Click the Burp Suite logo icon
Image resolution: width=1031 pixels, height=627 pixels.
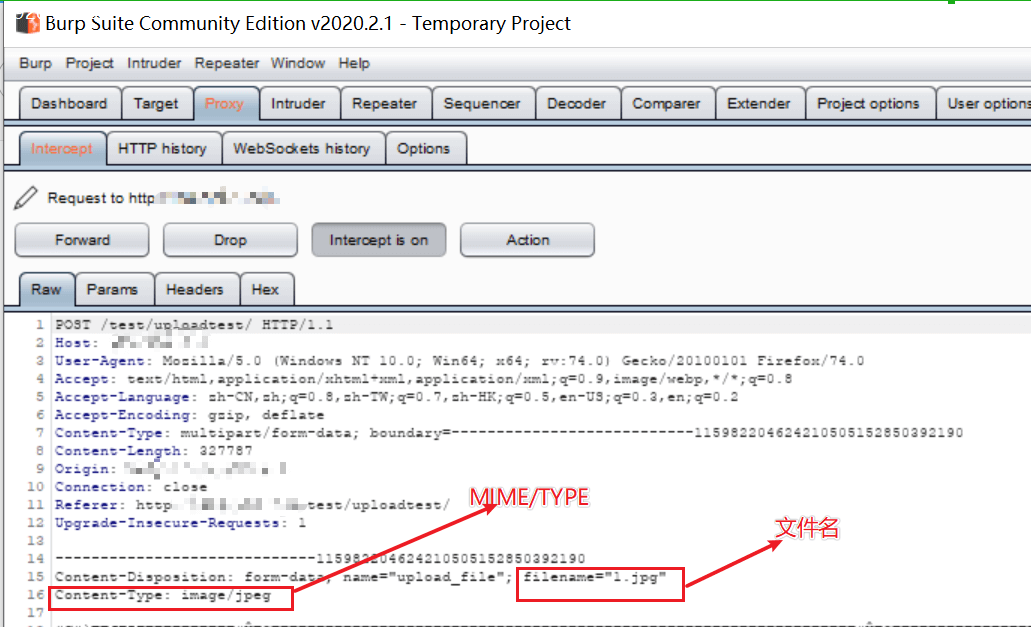pos(28,23)
